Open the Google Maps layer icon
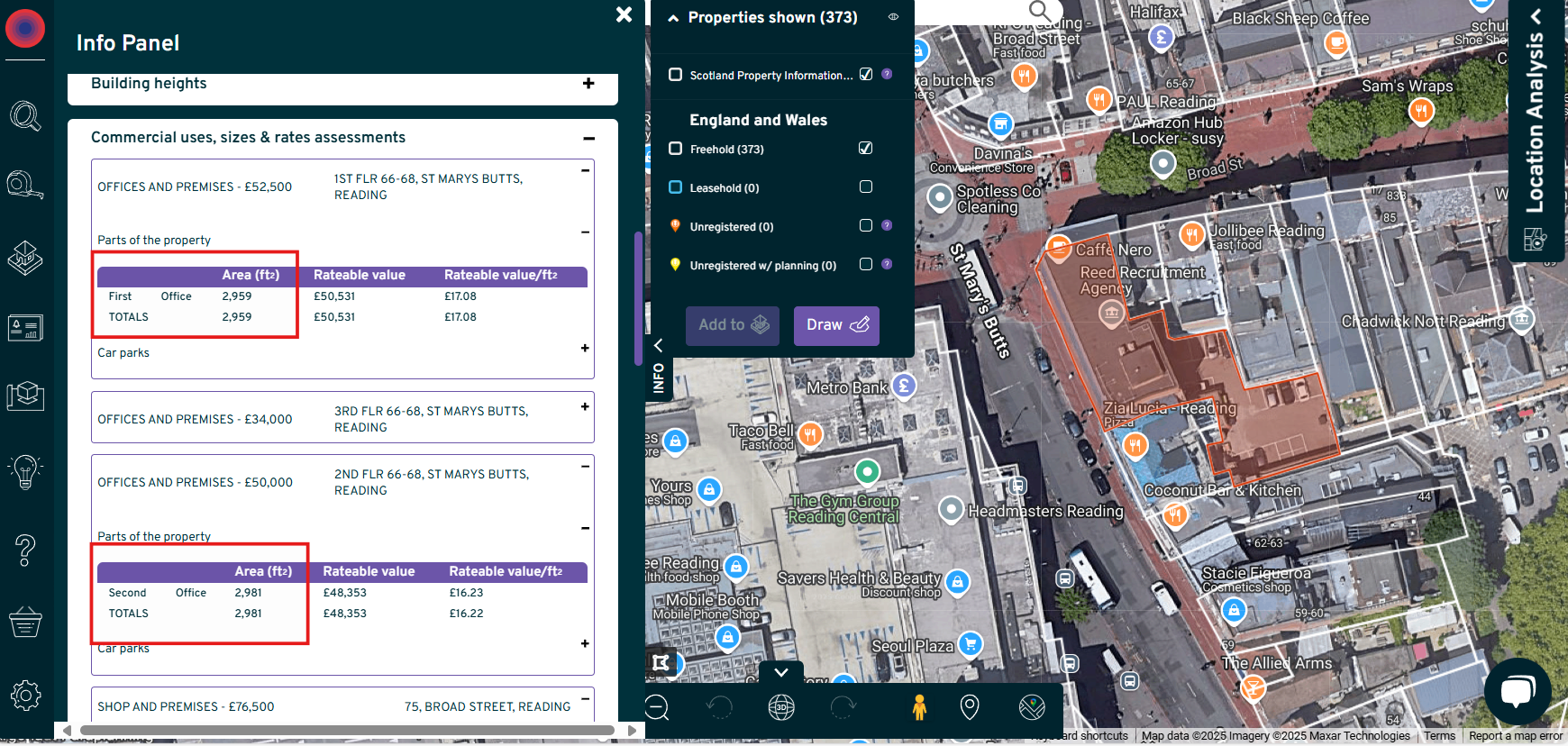The image size is (1568, 746). pyautogui.click(x=1032, y=707)
